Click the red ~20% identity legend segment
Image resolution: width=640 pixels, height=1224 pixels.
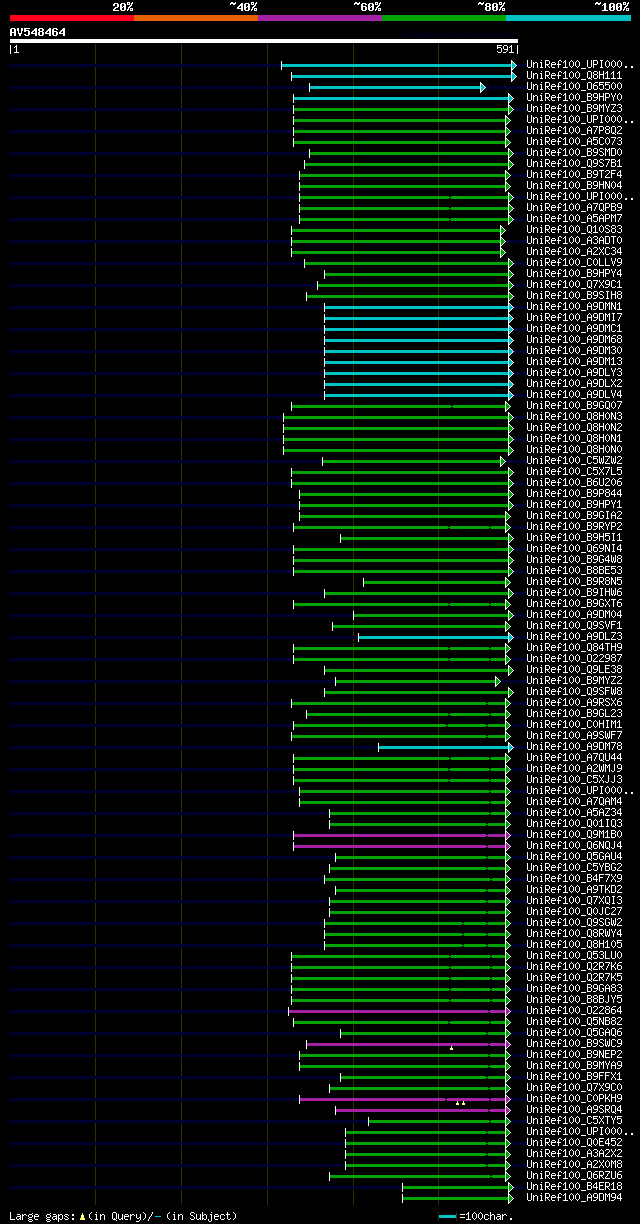tap(71, 18)
